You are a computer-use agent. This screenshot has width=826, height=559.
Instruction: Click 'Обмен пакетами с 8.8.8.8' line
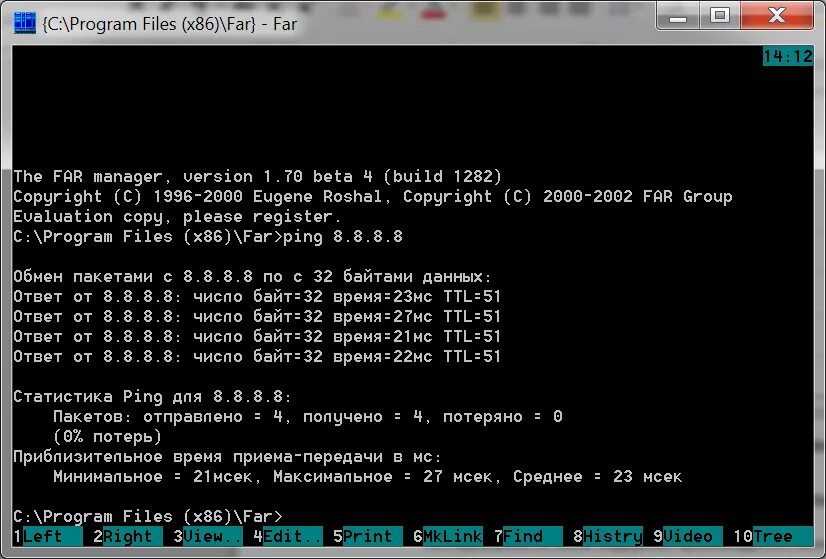pos(252,276)
